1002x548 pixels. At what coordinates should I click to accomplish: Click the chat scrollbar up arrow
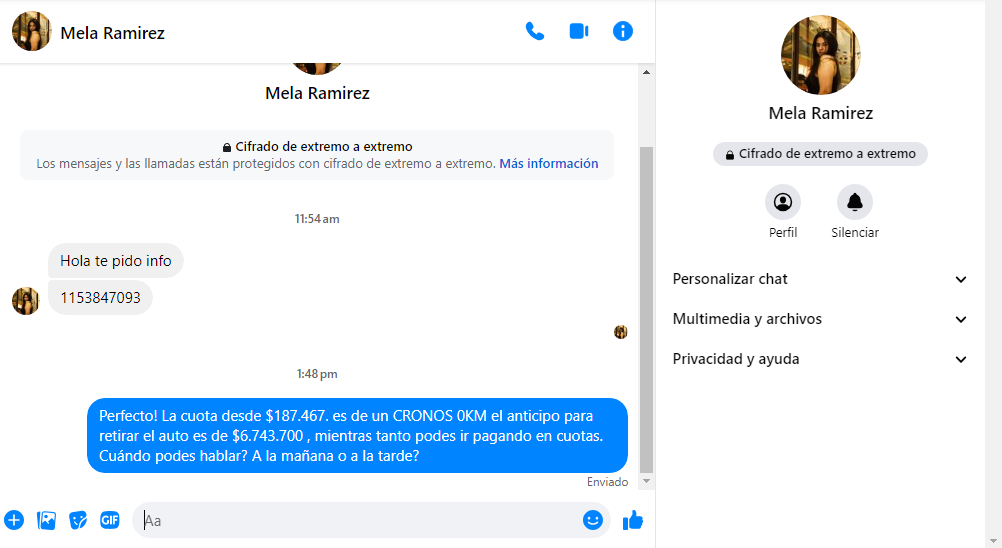pos(646,72)
